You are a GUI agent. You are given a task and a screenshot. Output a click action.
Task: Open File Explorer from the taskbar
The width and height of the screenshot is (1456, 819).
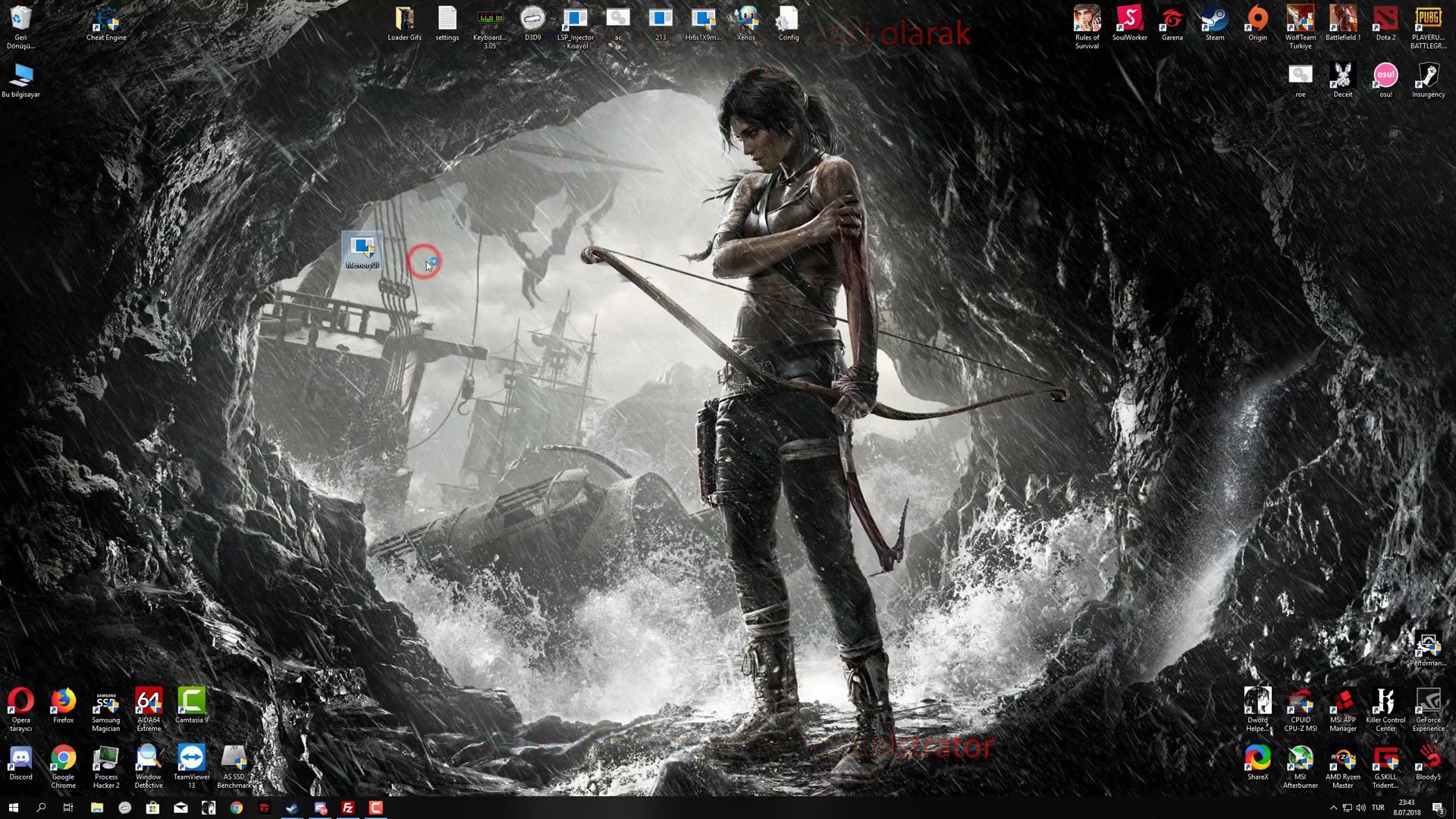[97, 808]
